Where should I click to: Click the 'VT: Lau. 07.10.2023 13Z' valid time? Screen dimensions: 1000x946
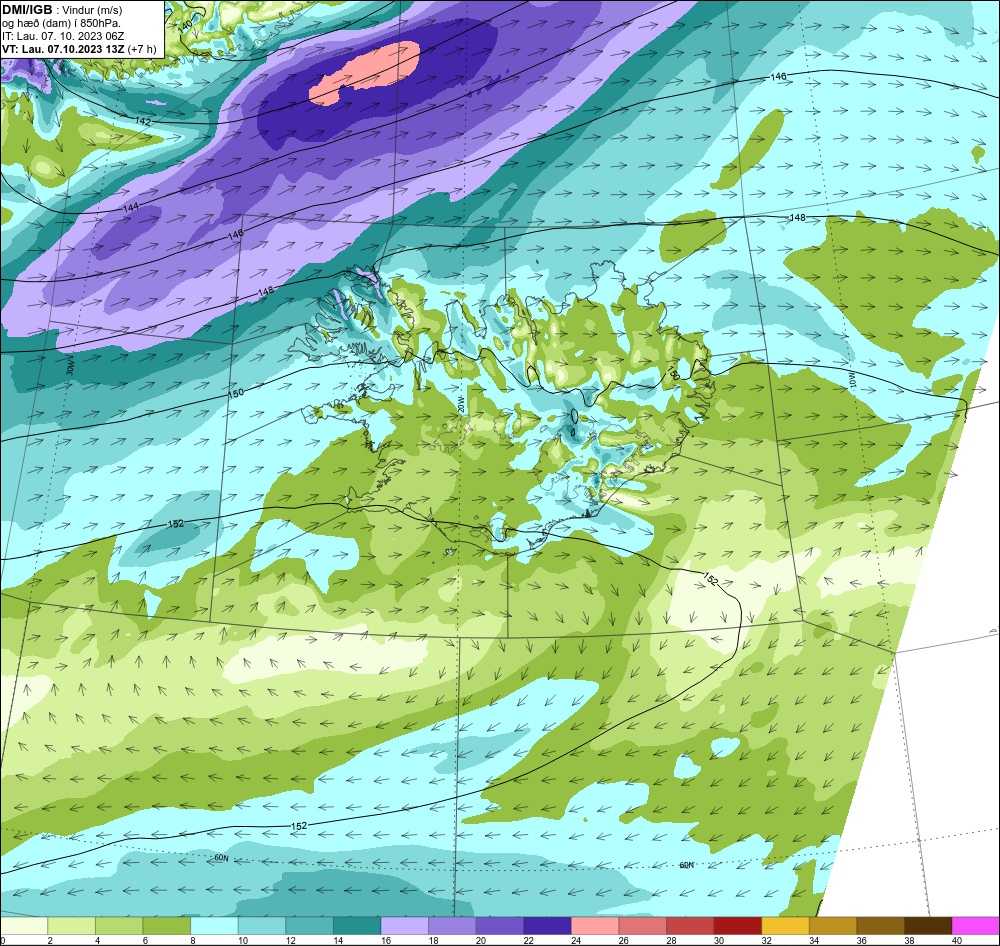(x=63, y=49)
